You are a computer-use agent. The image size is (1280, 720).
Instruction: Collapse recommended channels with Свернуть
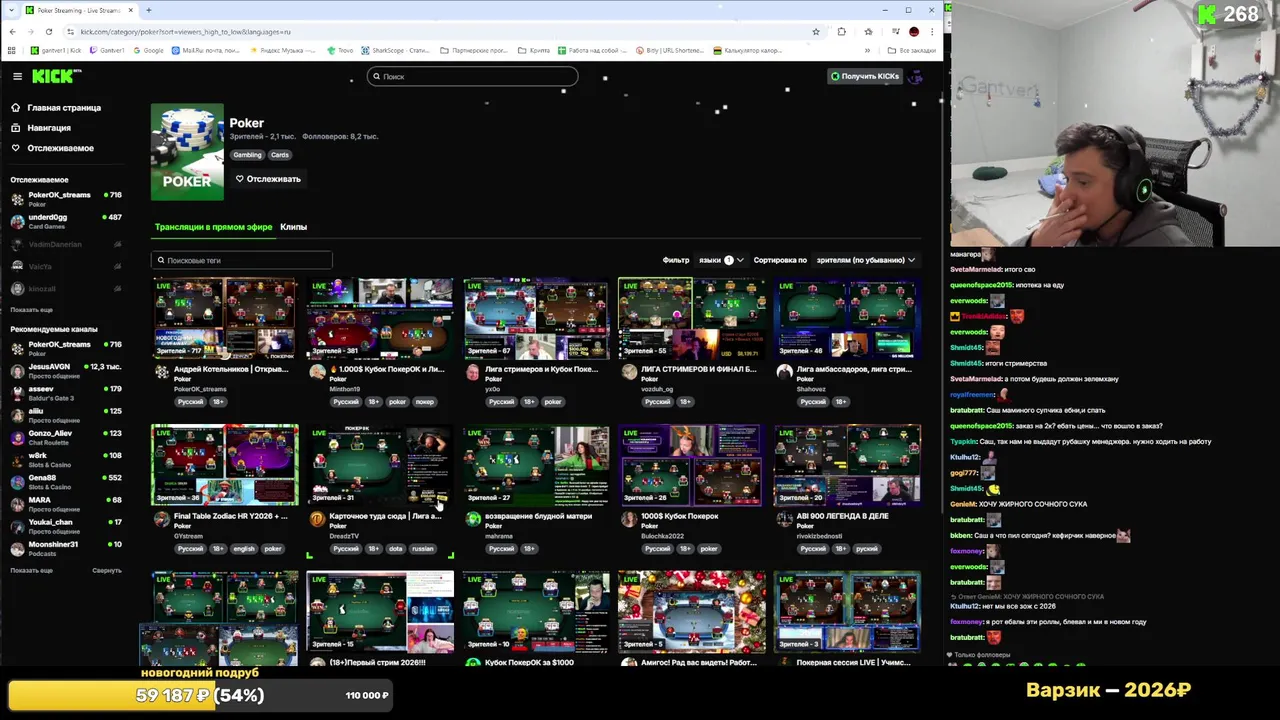[x=107, y=570]
